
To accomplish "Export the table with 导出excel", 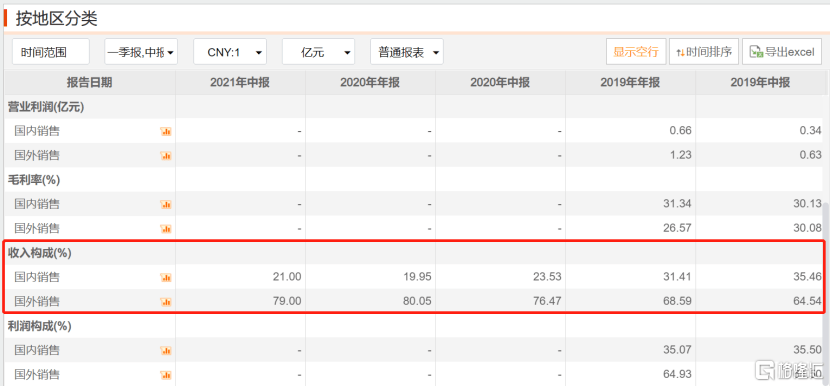I will coord(782,52).
